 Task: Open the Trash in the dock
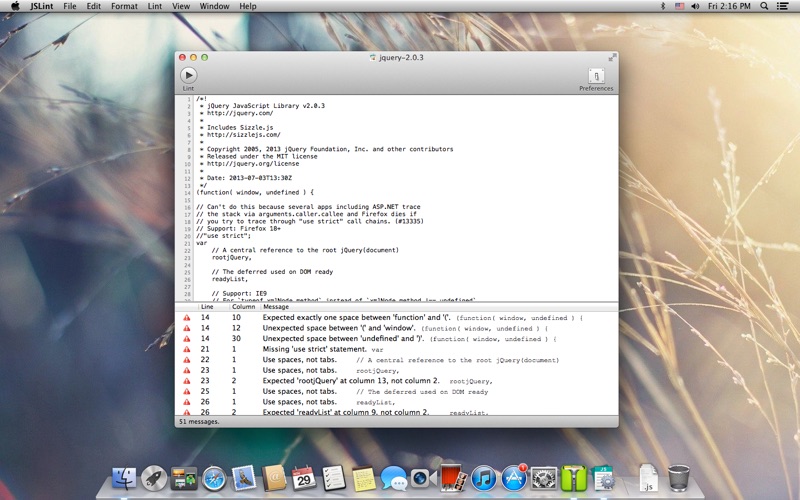[x=679, y=478]
